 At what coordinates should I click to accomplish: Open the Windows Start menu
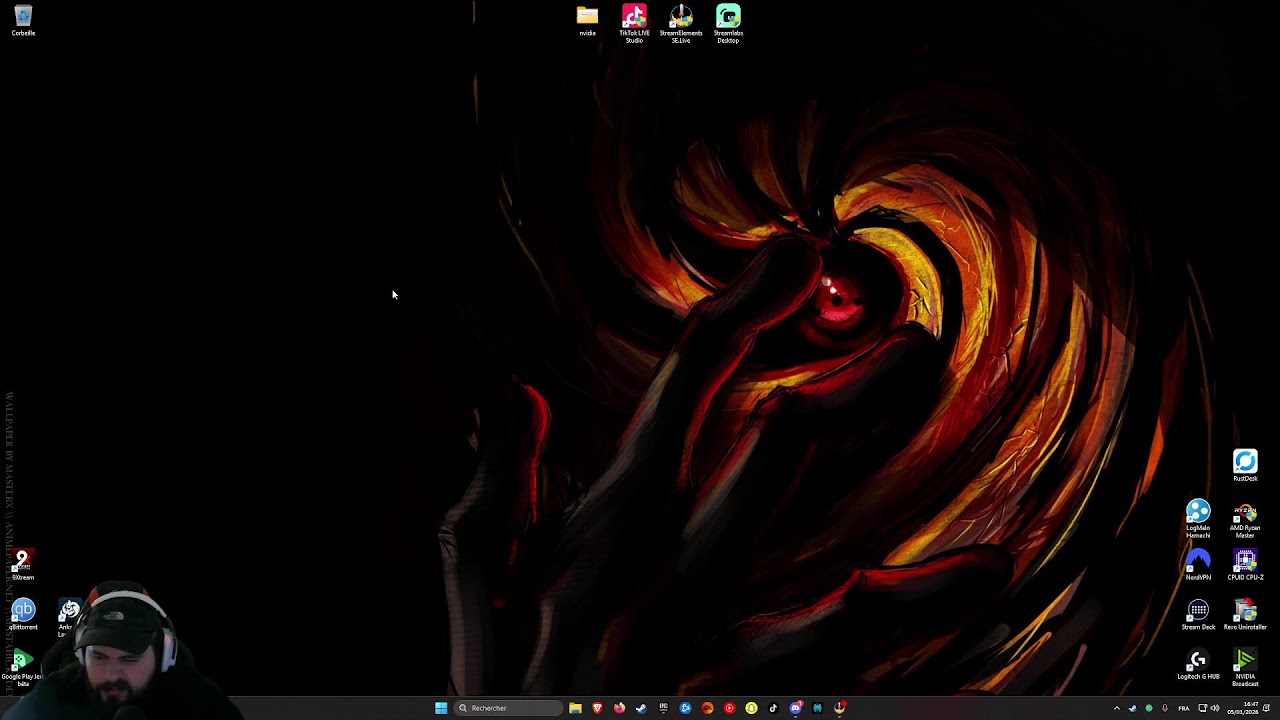tap(441, 708)
